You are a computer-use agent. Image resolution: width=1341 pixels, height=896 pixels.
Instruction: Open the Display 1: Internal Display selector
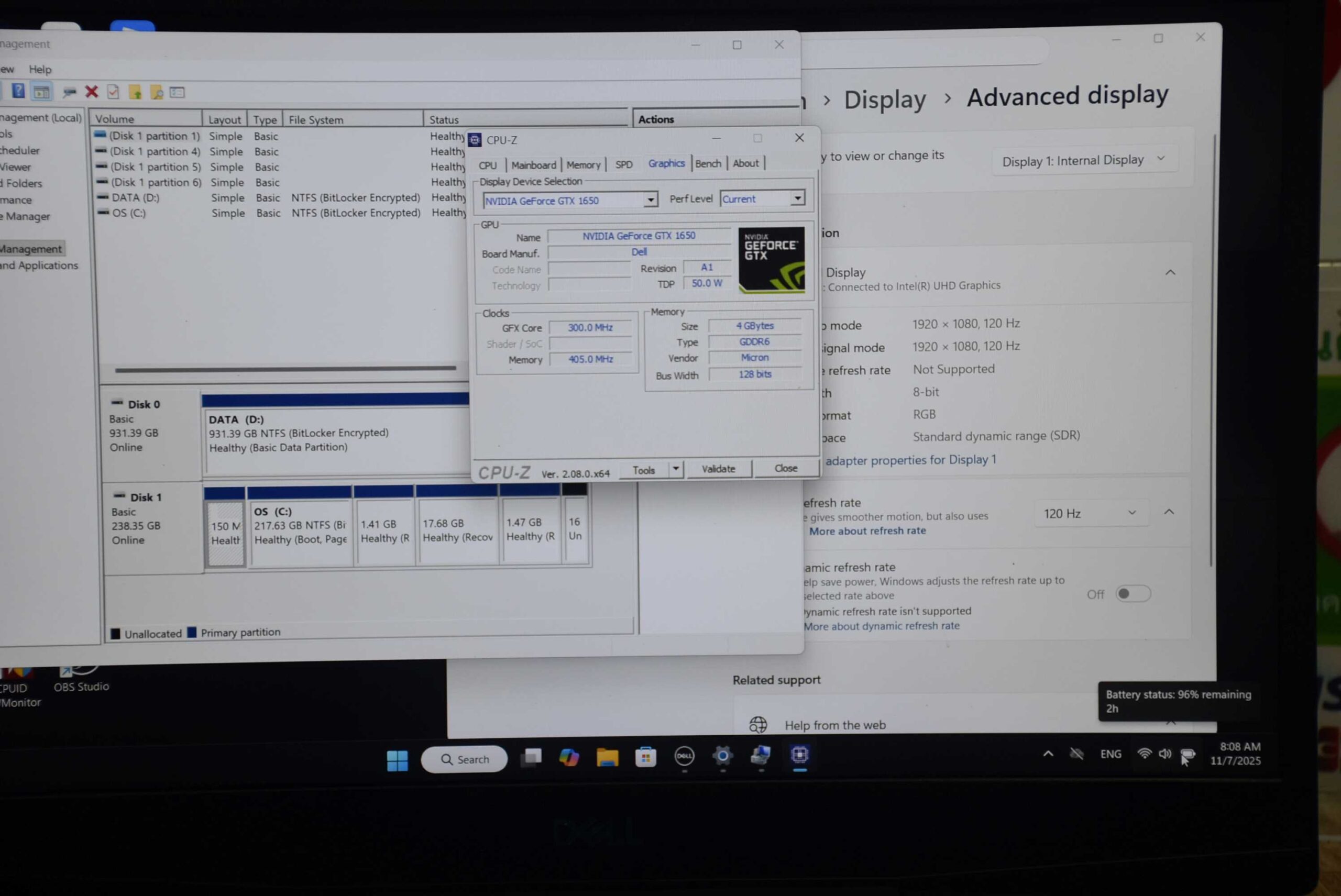coord(1083,160)
